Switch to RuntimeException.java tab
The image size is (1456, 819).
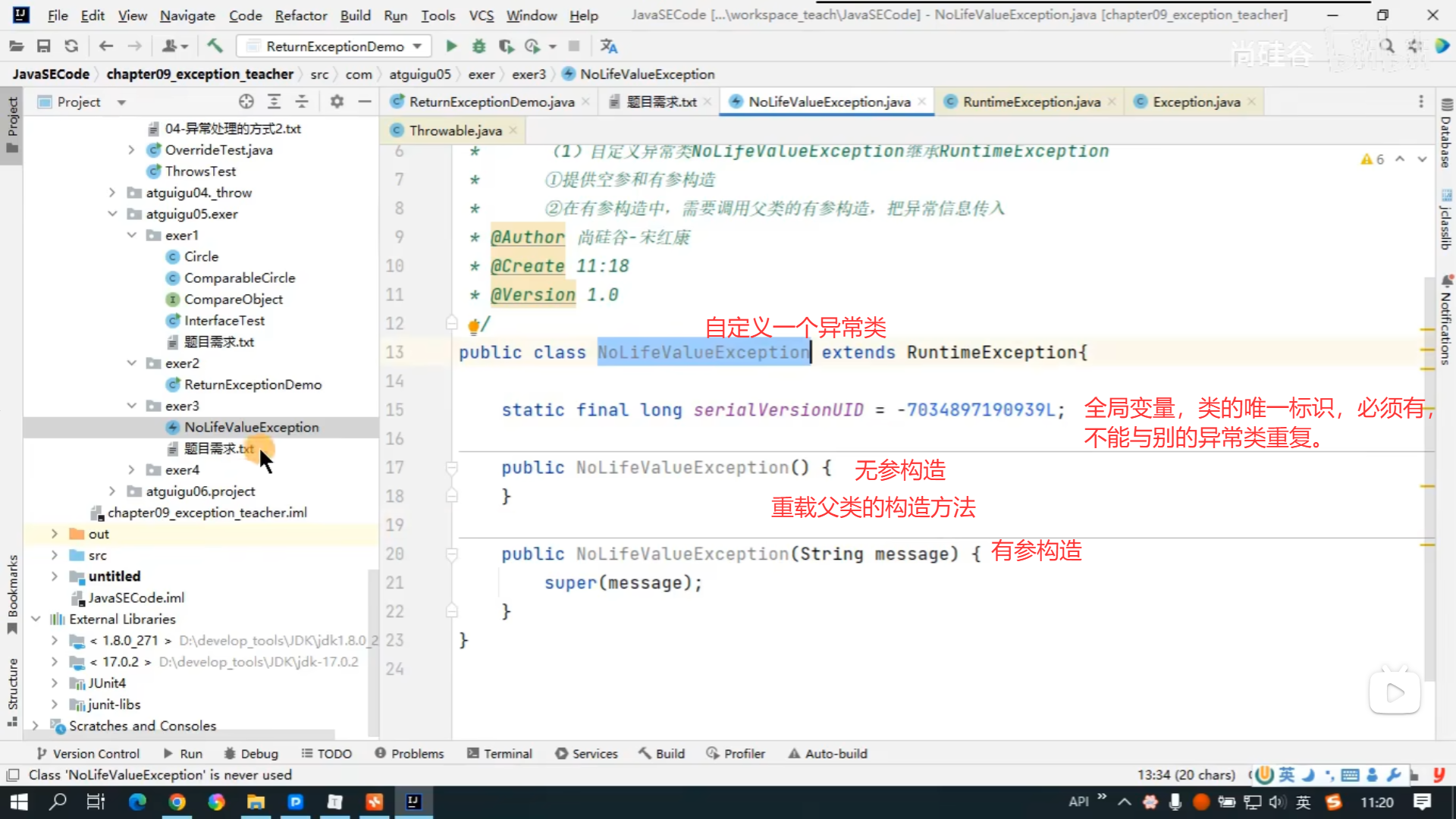point(1031,102)
